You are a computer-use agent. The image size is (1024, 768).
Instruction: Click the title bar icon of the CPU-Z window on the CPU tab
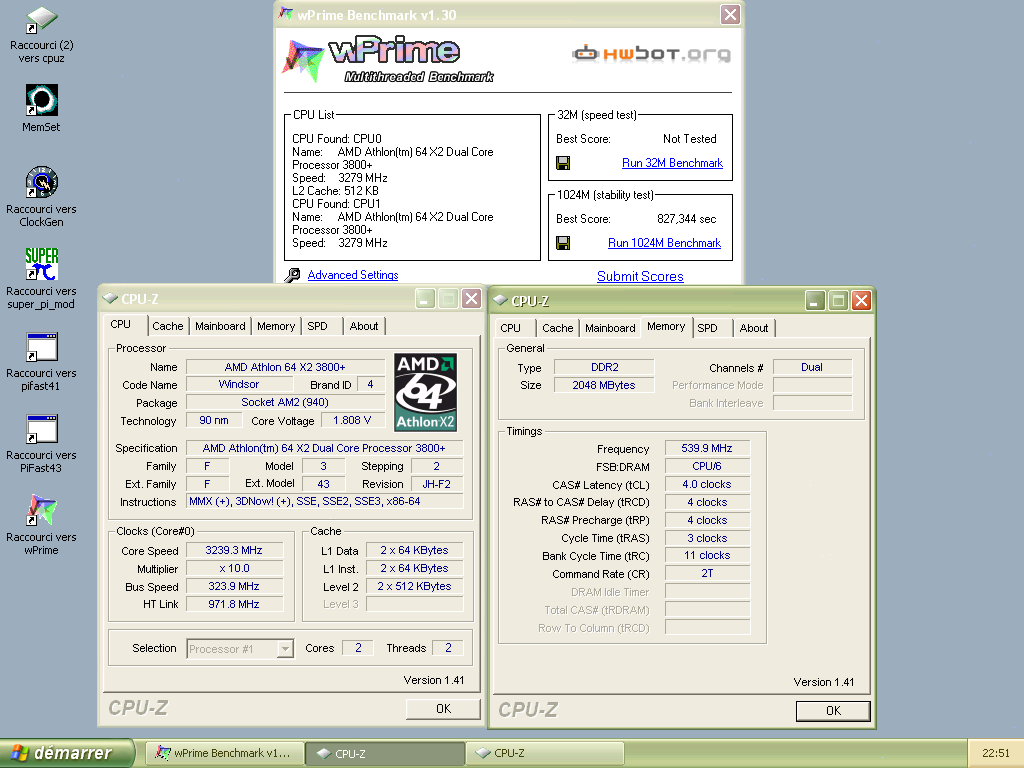click(x=110, y=298)
